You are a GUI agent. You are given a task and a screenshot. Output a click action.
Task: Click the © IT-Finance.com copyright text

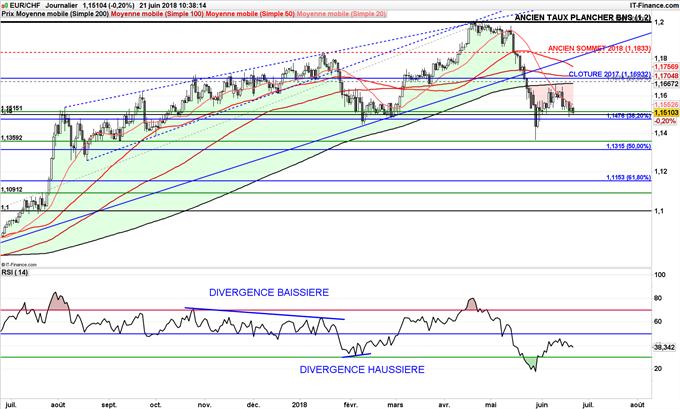19,264
